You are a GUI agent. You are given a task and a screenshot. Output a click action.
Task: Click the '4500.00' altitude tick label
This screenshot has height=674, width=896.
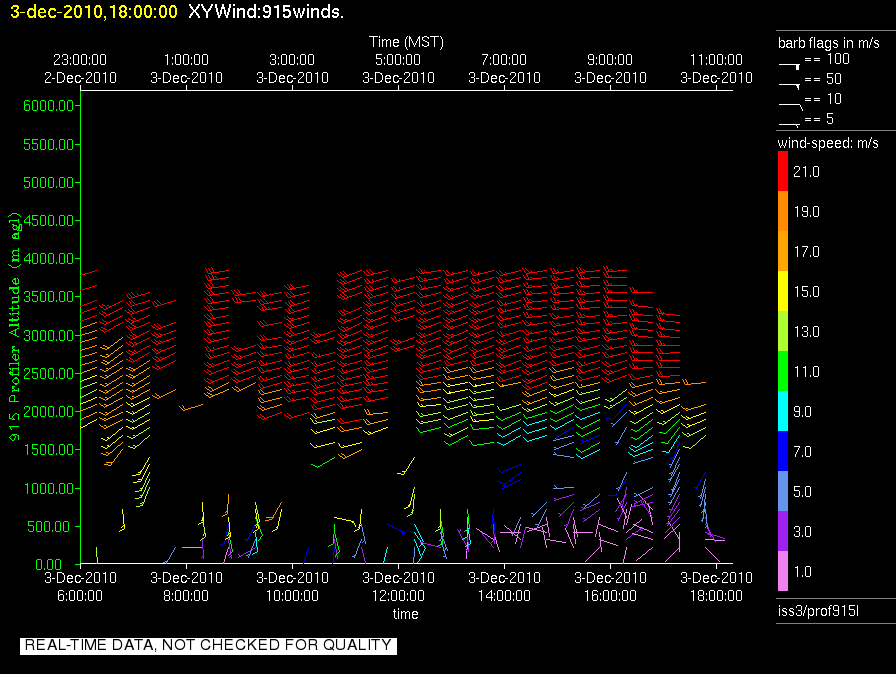tap(49, 220)
